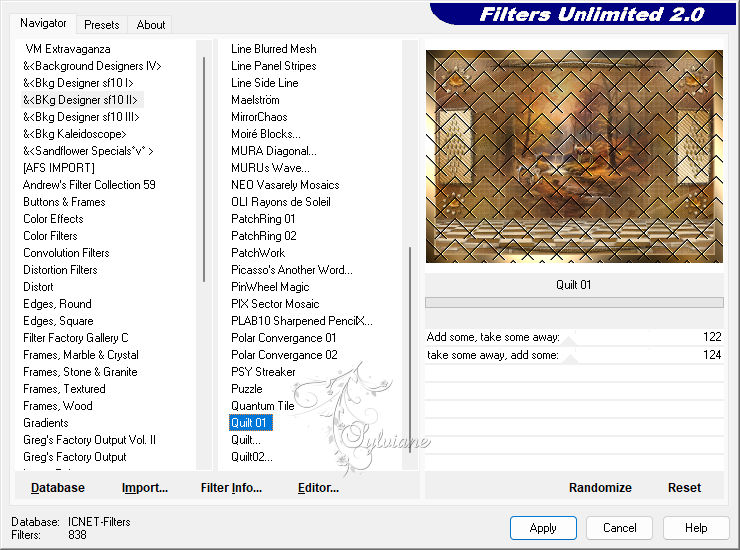Launch the Editor... option
The height and width of the screenshot is (550, 740).
[318, 488]
